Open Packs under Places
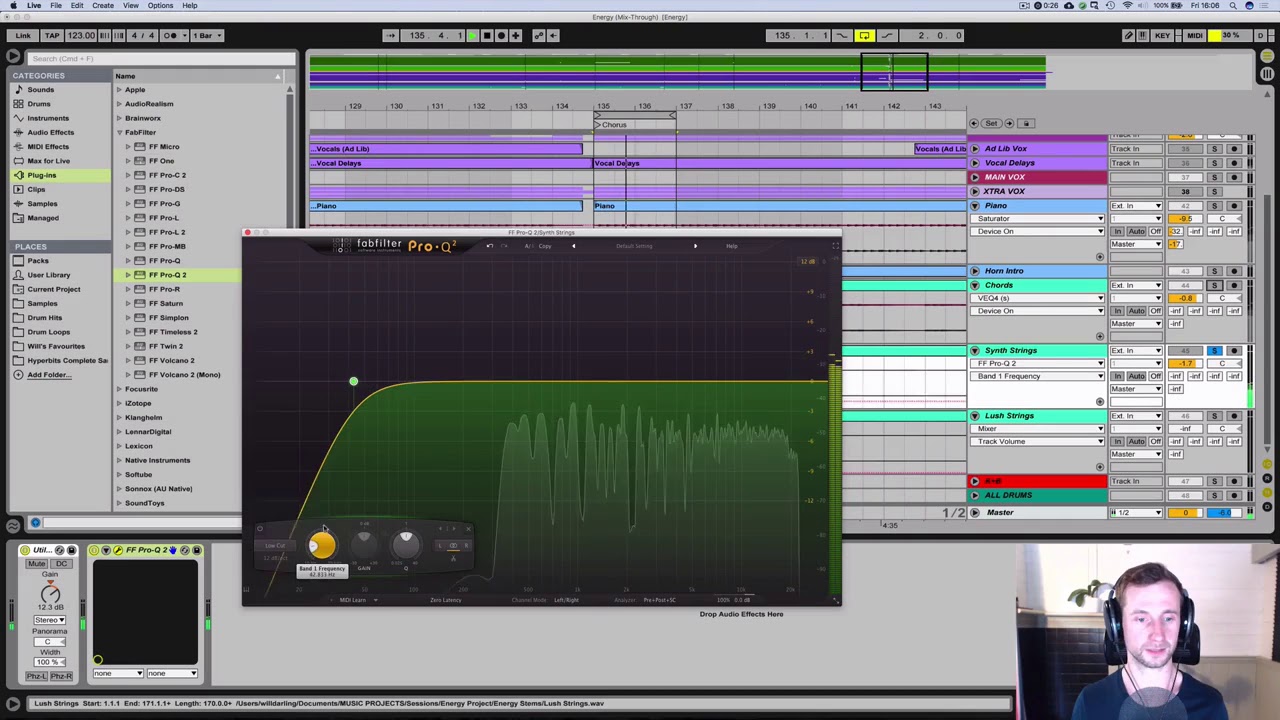 pos(38,261)
